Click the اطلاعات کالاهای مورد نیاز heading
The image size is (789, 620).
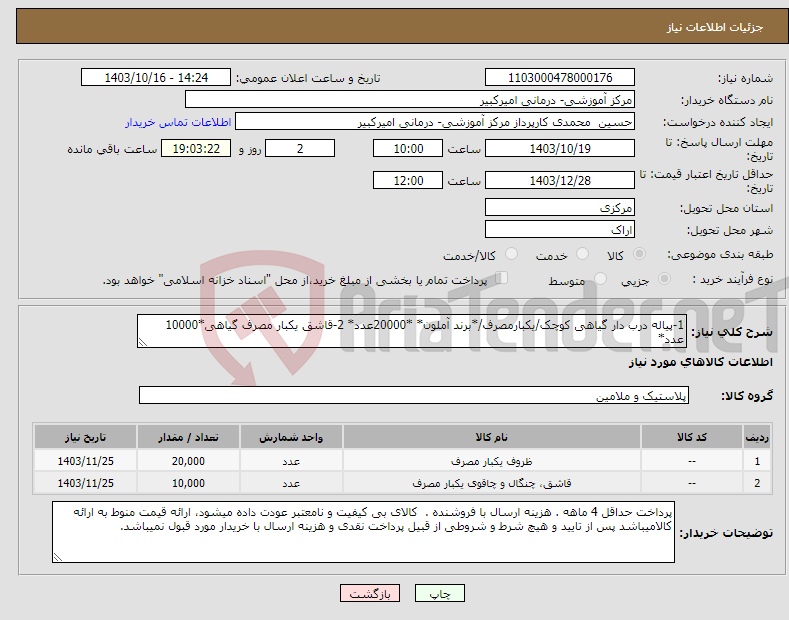point(700,362)
